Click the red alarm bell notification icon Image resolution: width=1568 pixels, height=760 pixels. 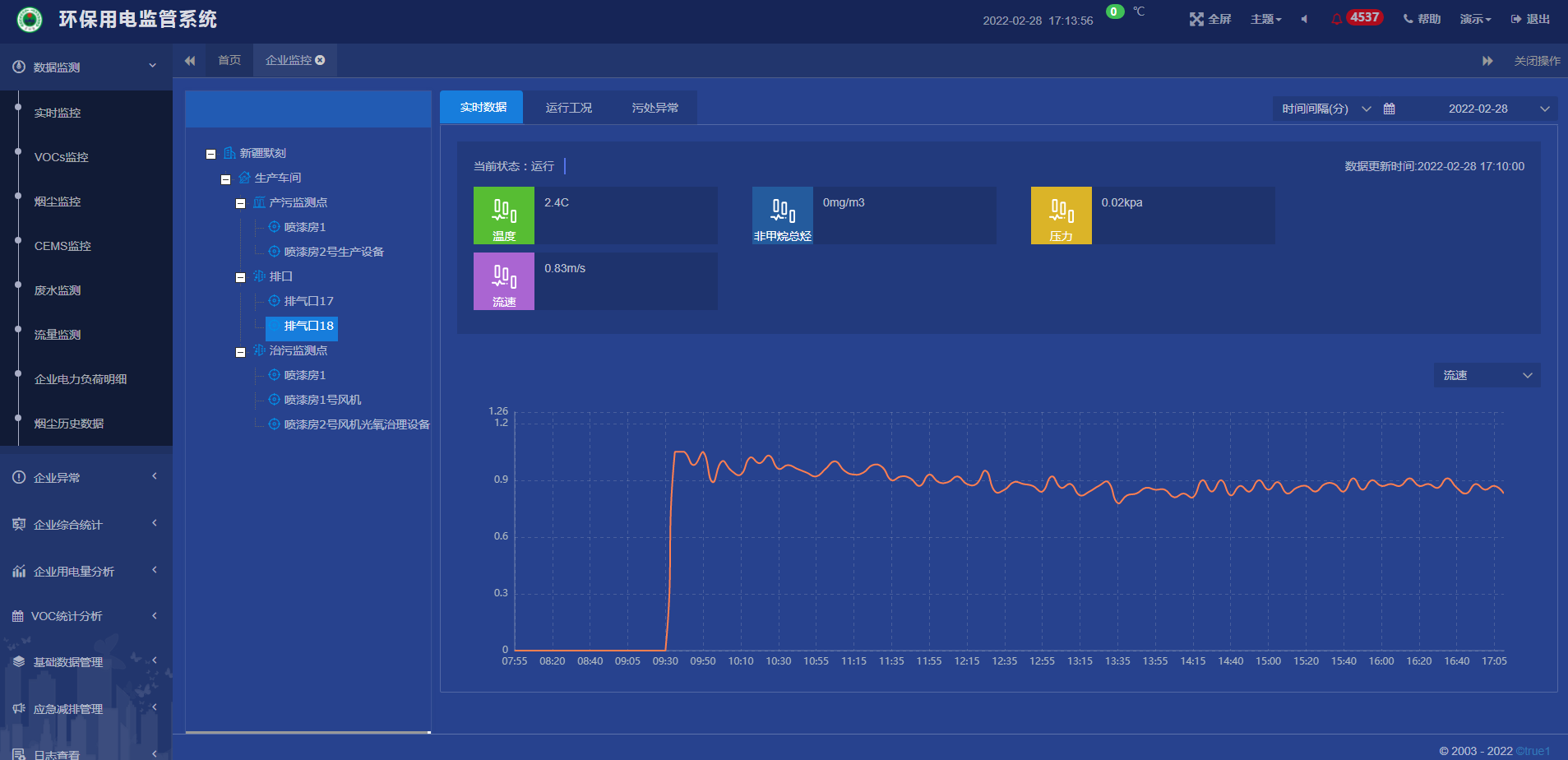[x=1336, y=19]
